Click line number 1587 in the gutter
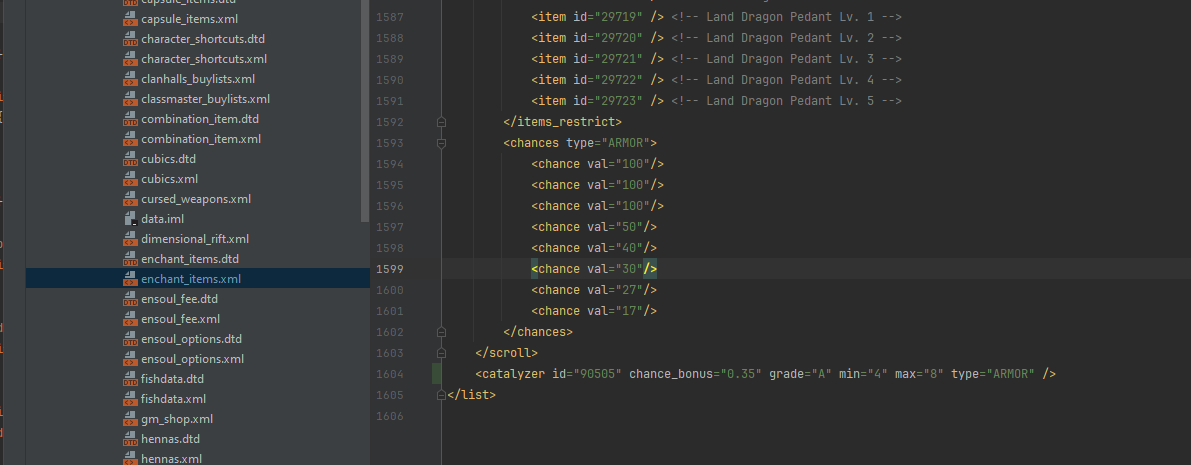Screen dimensions: 1191x465 [x=390, y=17]
